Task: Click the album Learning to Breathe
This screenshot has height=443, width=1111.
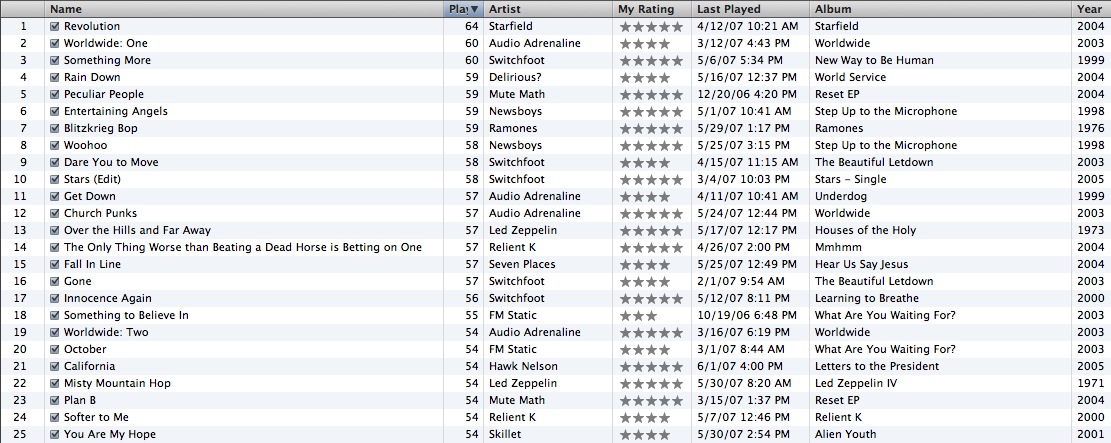Action: (x=867, y=298)
